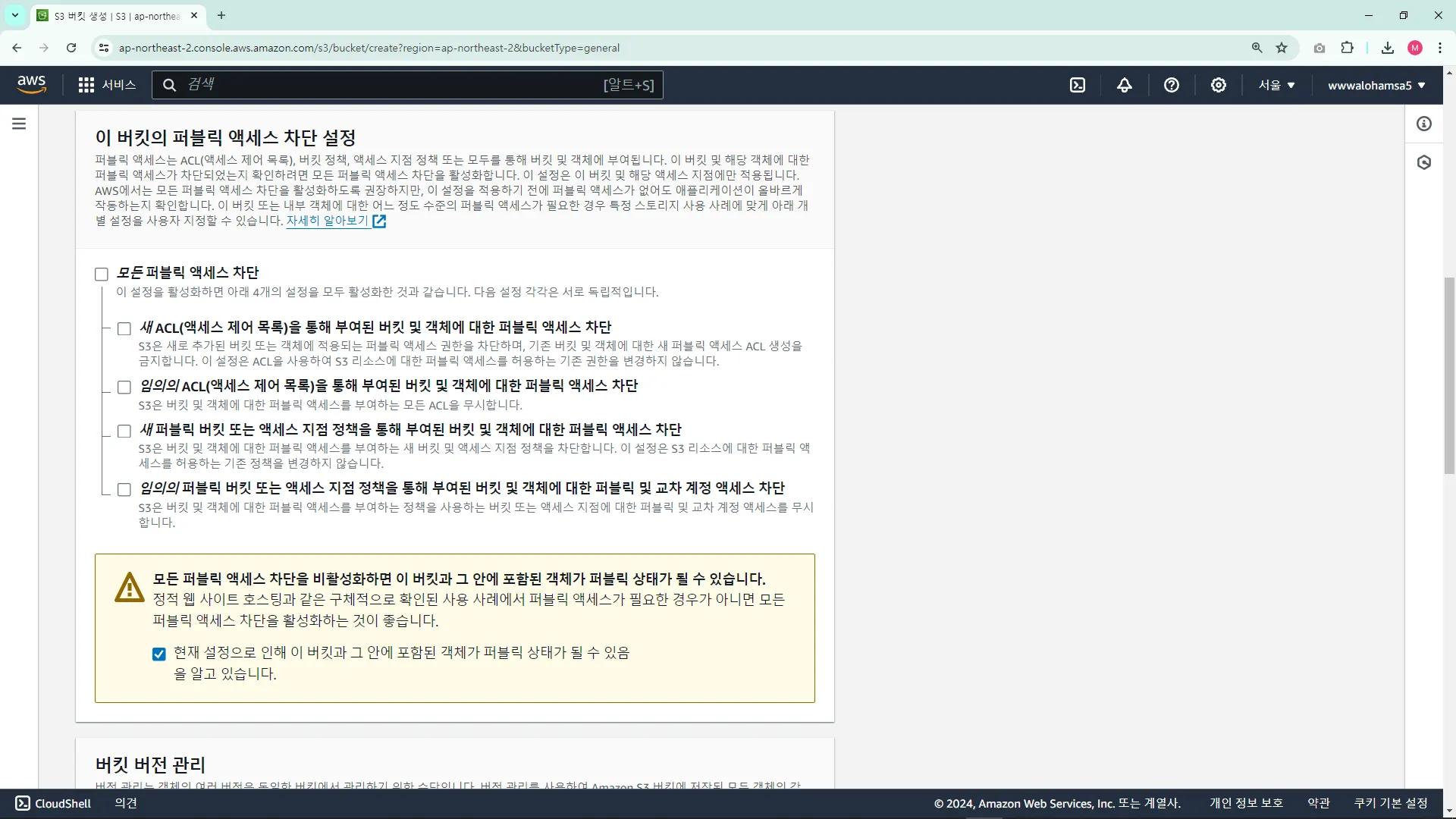Check the 임의의 ACL public access block option
Screen dimensions: 1456x819
pyautogui.click(x=124, y=387)
